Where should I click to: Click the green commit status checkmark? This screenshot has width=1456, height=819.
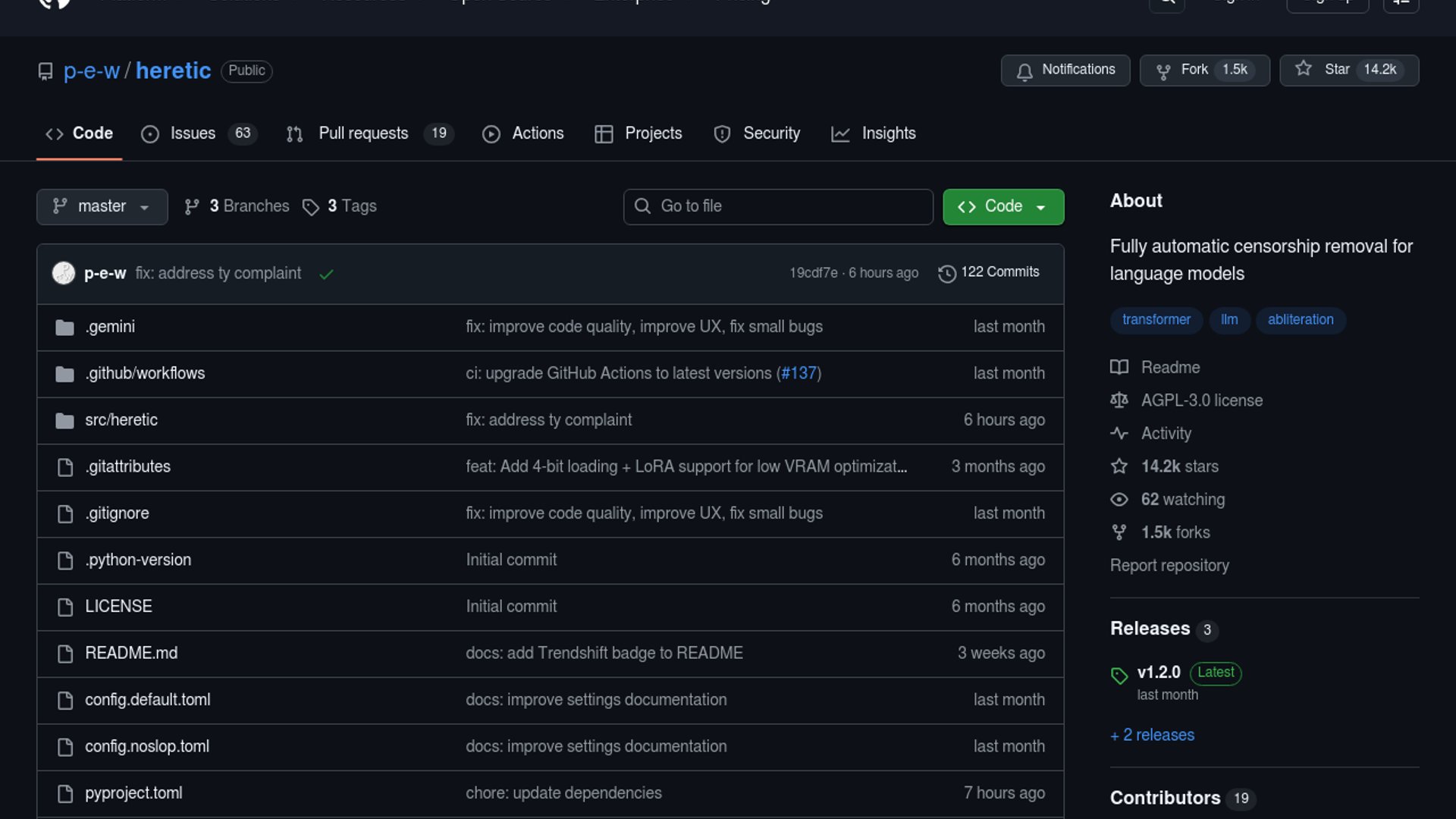tap(326, 275)
